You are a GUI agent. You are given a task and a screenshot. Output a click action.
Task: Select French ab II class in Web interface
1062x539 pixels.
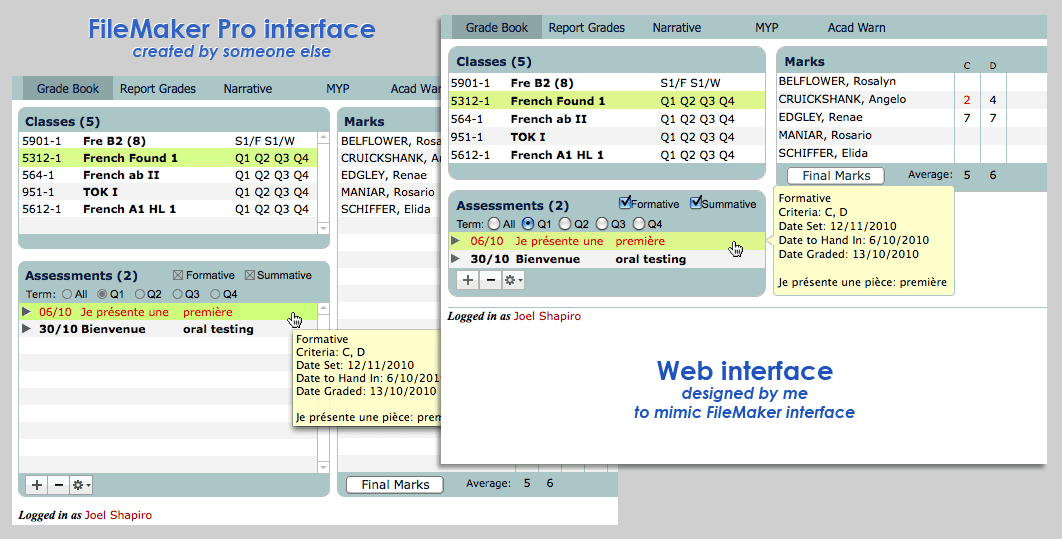[607, 119]
